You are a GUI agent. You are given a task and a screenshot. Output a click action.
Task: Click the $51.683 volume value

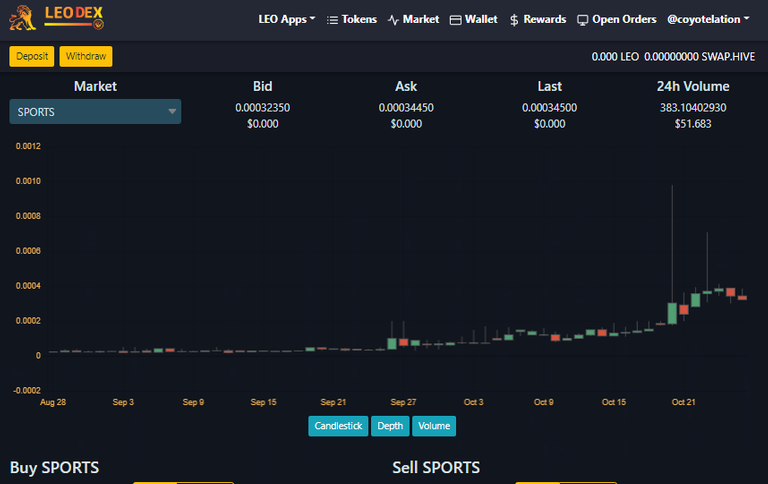pyautogui.click(x=693, y=124)
